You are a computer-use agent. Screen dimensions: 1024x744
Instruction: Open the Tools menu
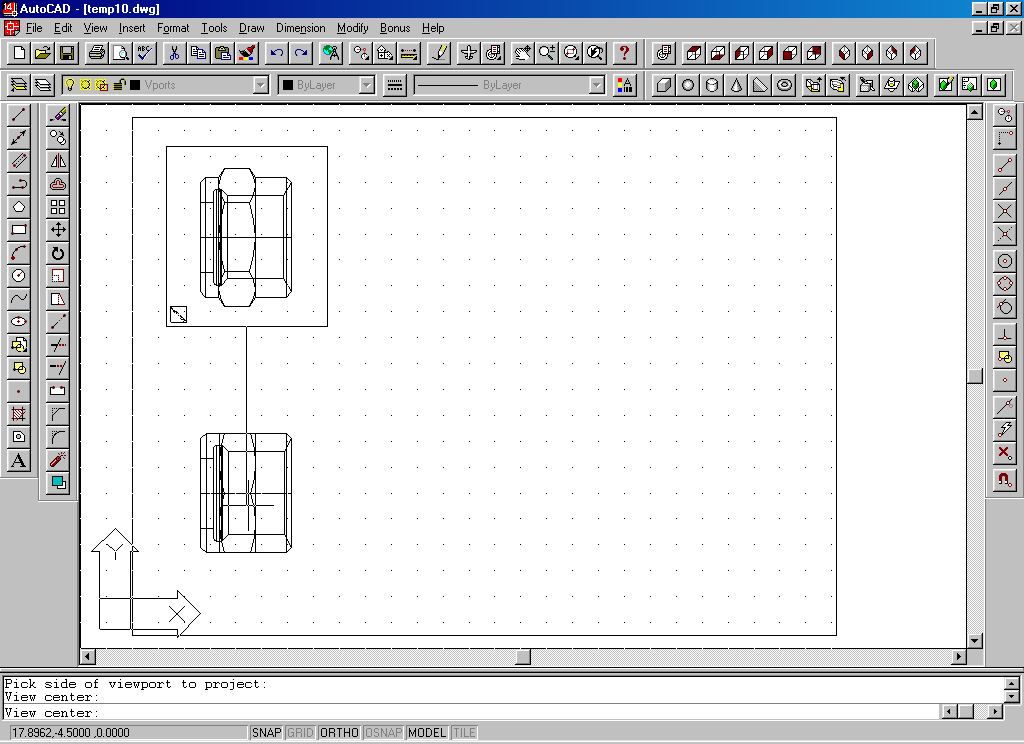tap(214, 28)
